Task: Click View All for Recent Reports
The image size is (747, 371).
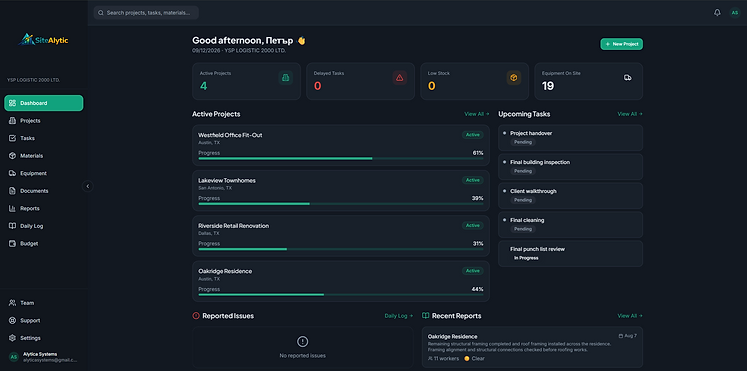Action: click(630, 316)
